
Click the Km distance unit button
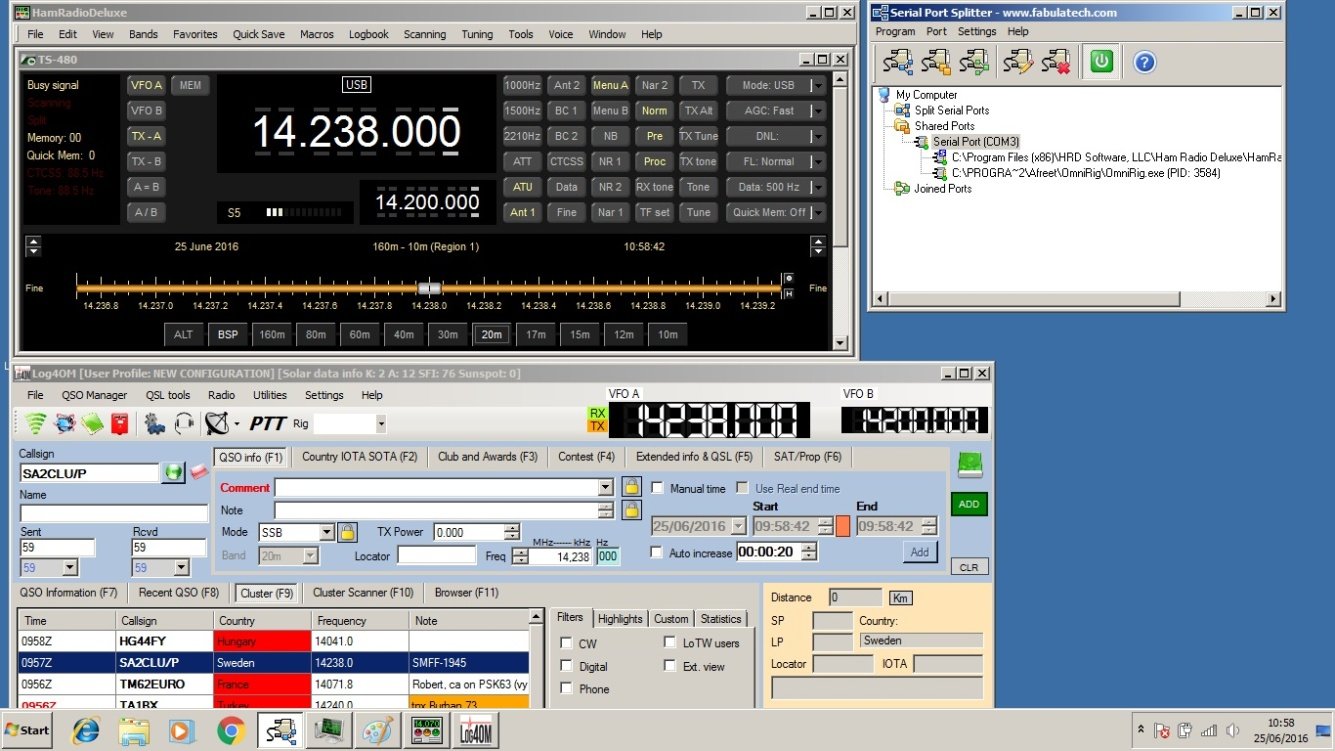(901, 597)
